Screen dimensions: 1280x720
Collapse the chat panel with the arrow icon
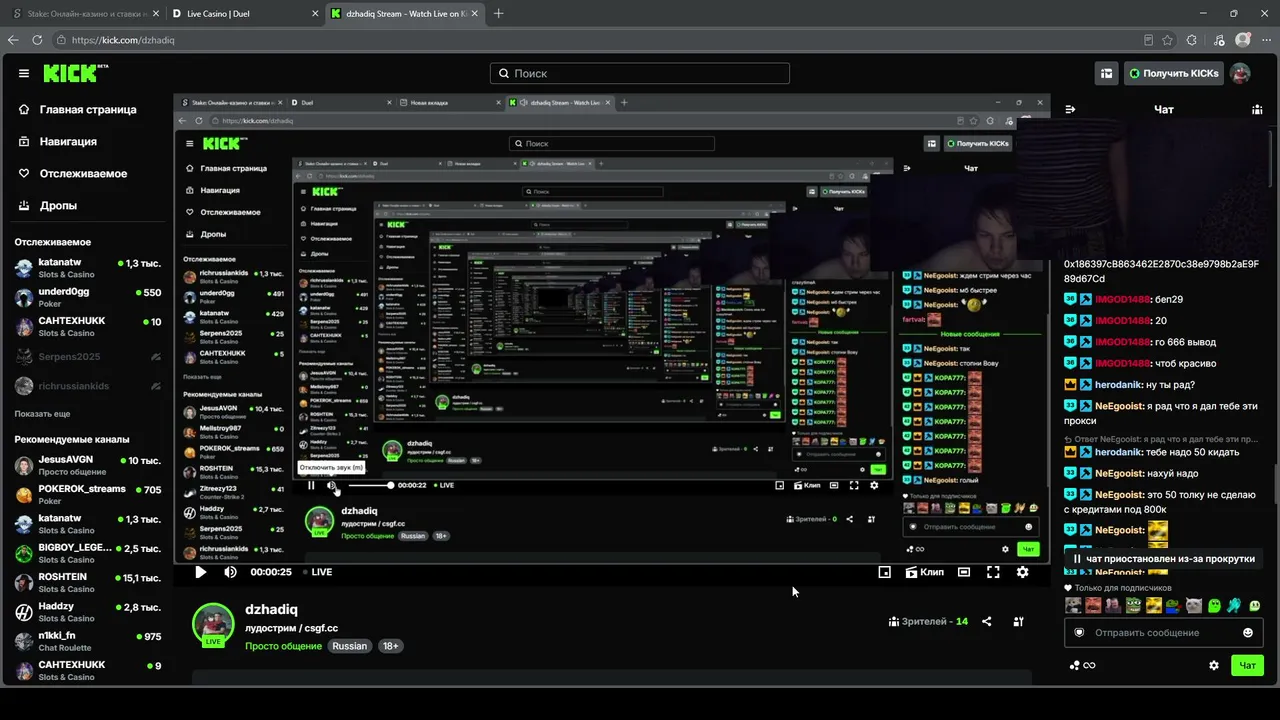pyautogui.click(x=1070, y=110)
